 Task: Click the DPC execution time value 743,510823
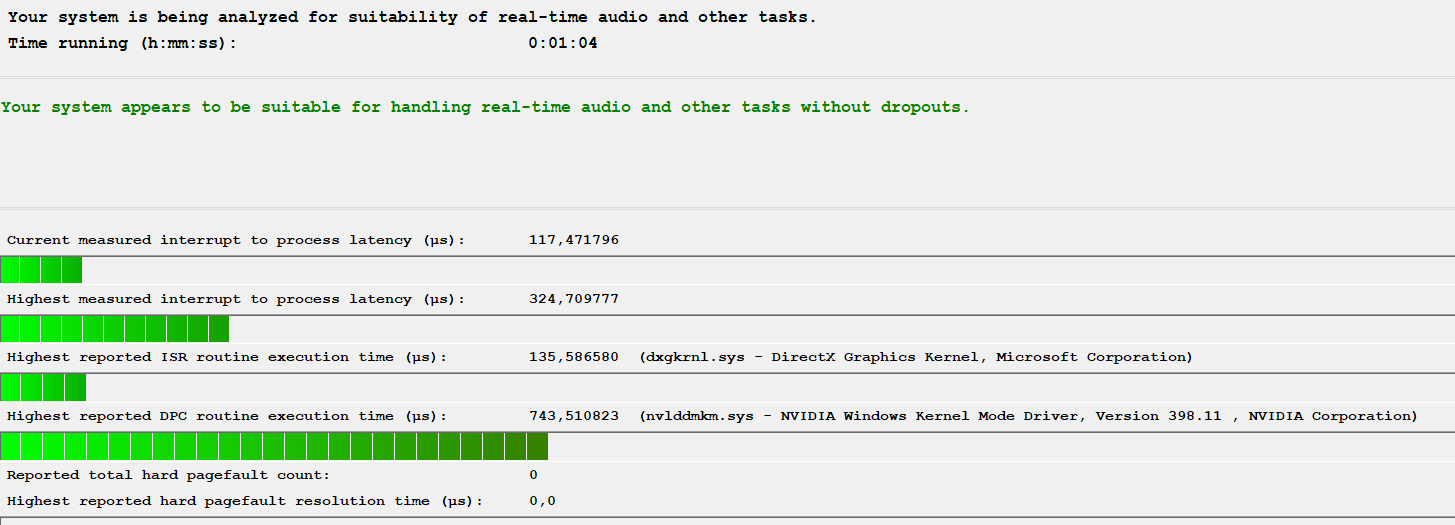point(573,416)
